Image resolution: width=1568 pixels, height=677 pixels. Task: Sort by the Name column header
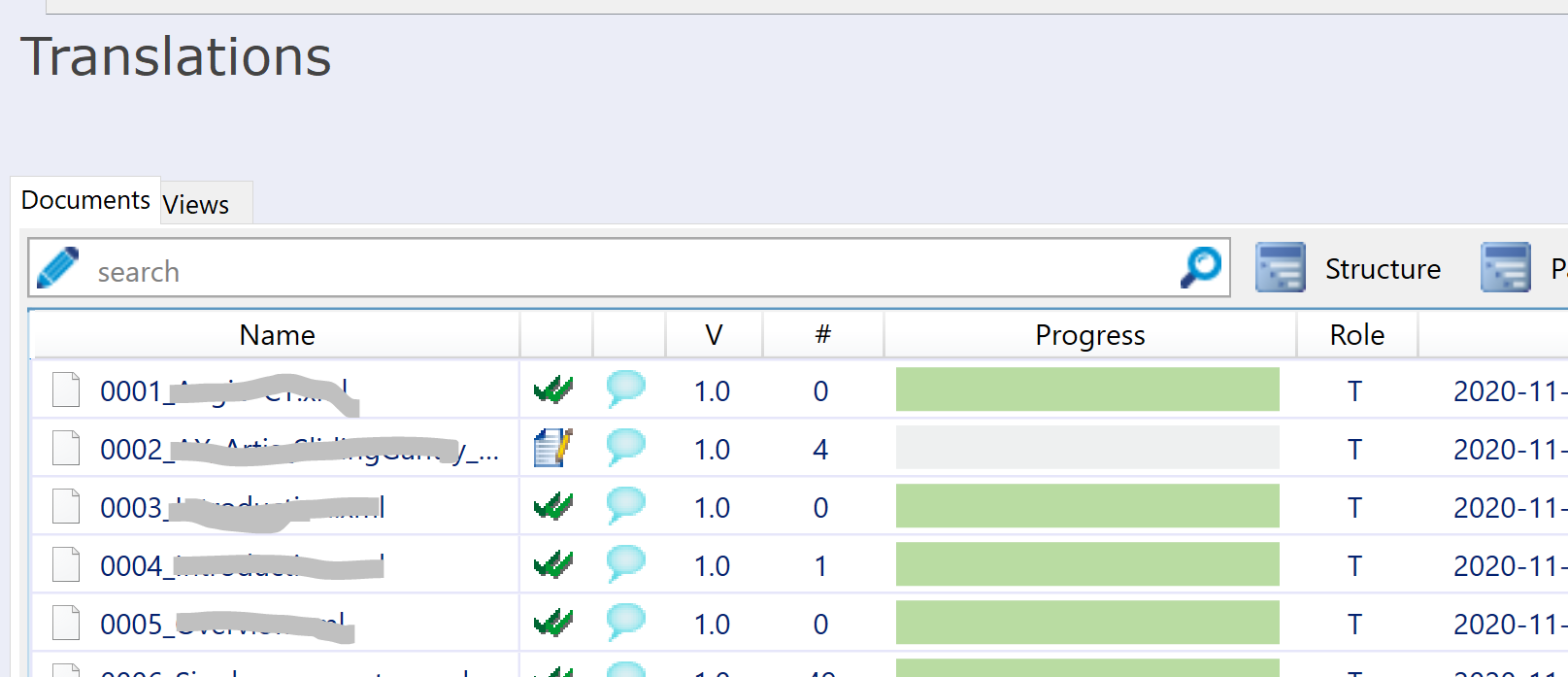point(277,335)
